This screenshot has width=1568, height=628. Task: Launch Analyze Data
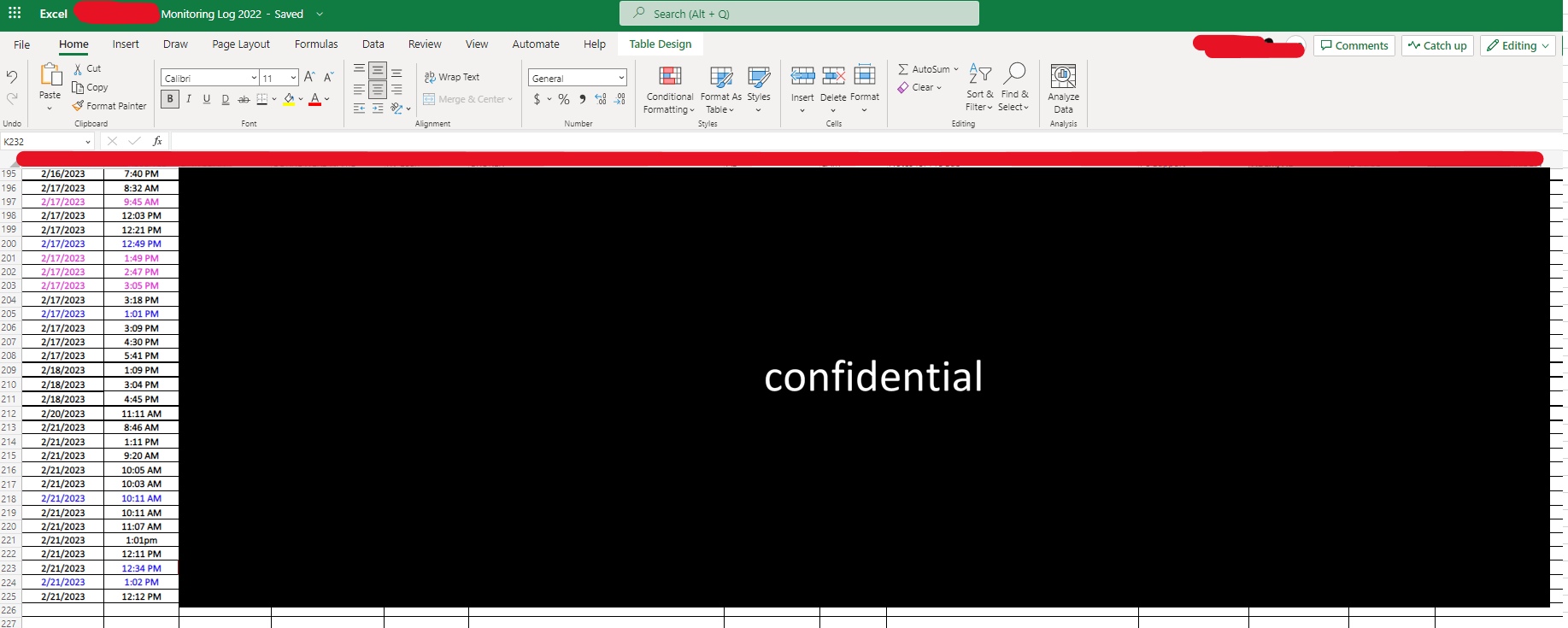tap(1064, 89)
